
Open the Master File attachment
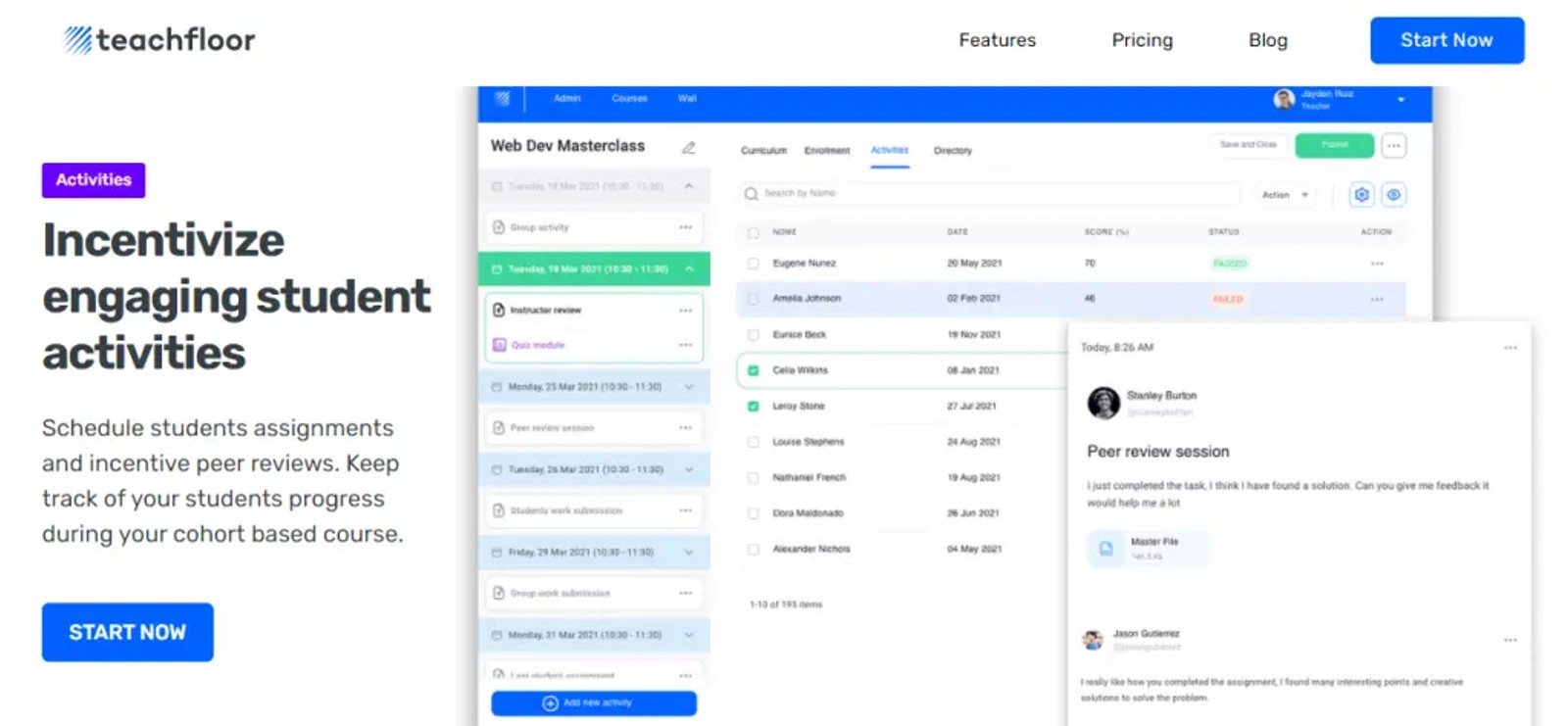click(x=1148, y=549)
